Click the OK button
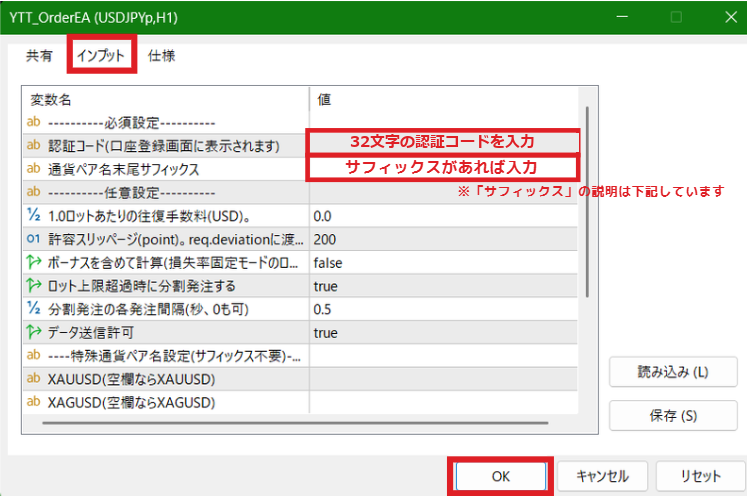This screenshot has width=747, height=496. pyautogui.click(x=501, y=476)
